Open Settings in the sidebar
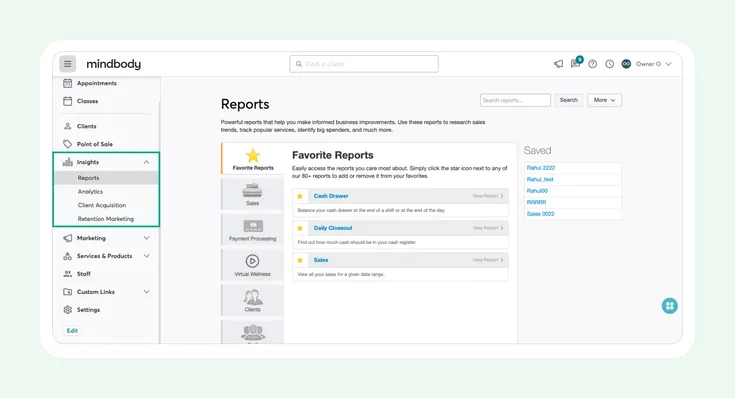The image size is (735, 398). pos(88,309)
